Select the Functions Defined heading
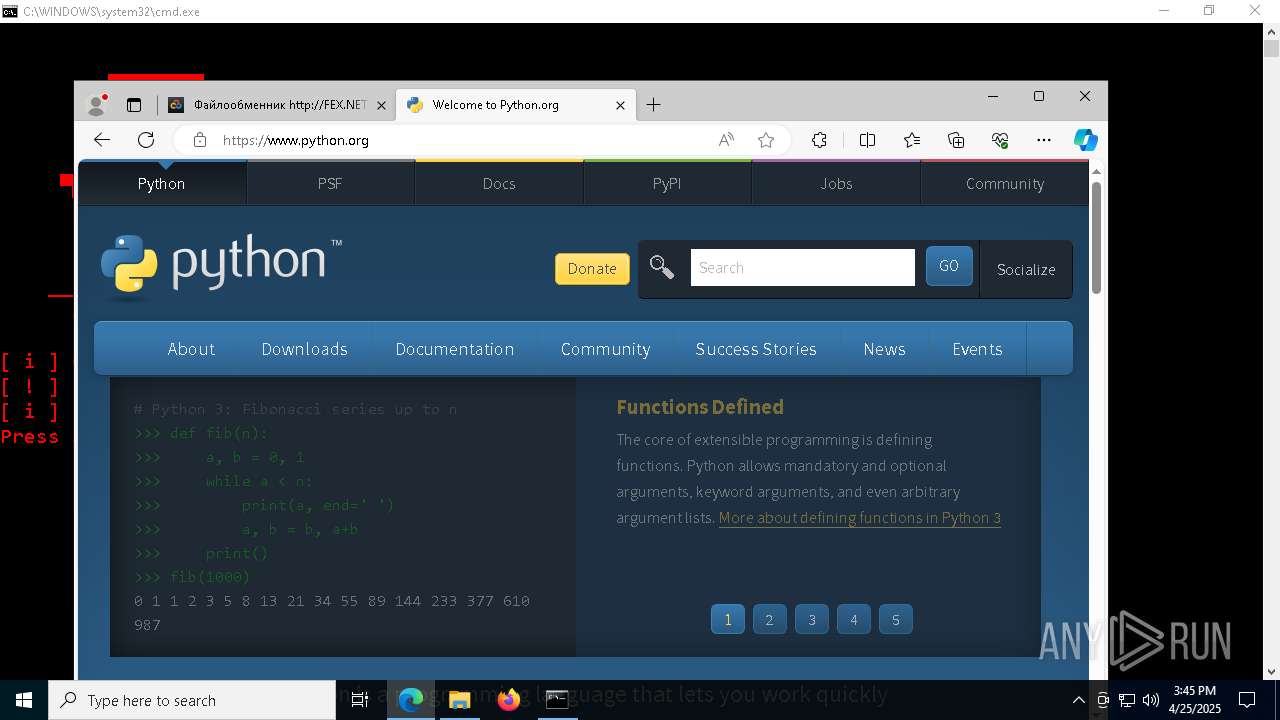Image resolution: width=1280 pixels, height=720 pixels. [700, 407]
